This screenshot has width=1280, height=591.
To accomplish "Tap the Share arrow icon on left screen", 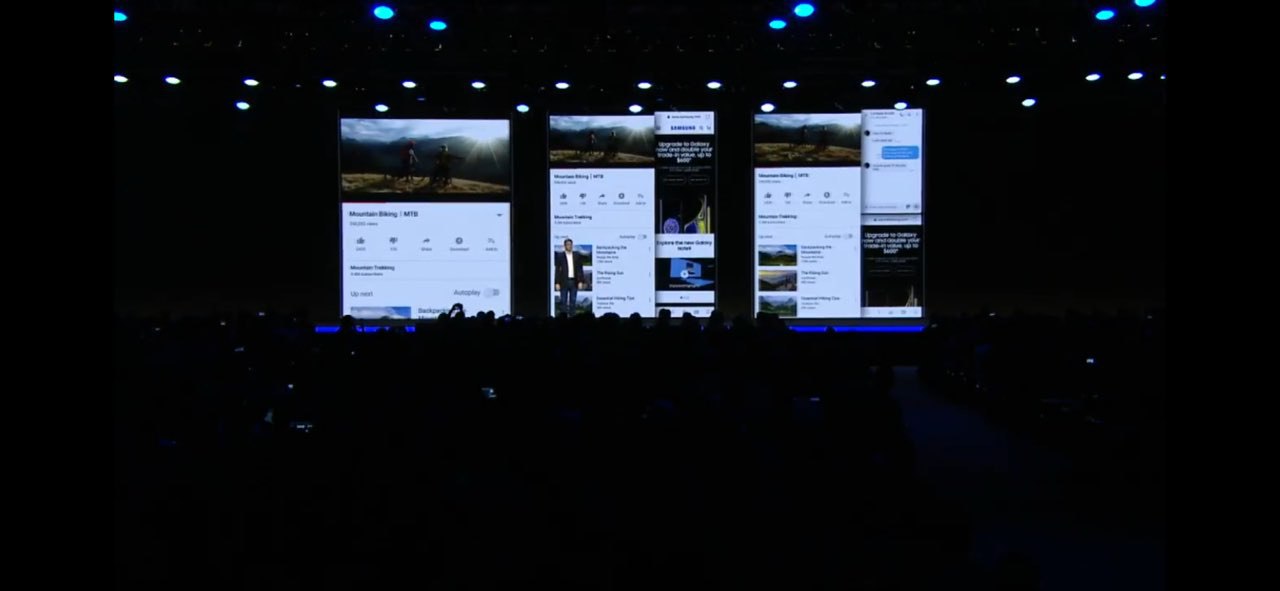I will coord(426,240).
